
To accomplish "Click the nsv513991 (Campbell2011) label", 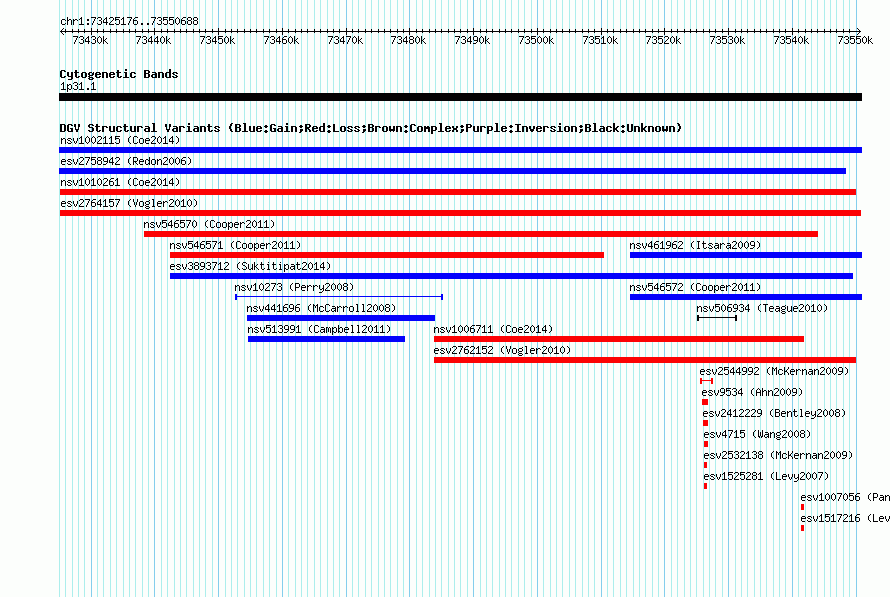I will [x=319, y=329].
